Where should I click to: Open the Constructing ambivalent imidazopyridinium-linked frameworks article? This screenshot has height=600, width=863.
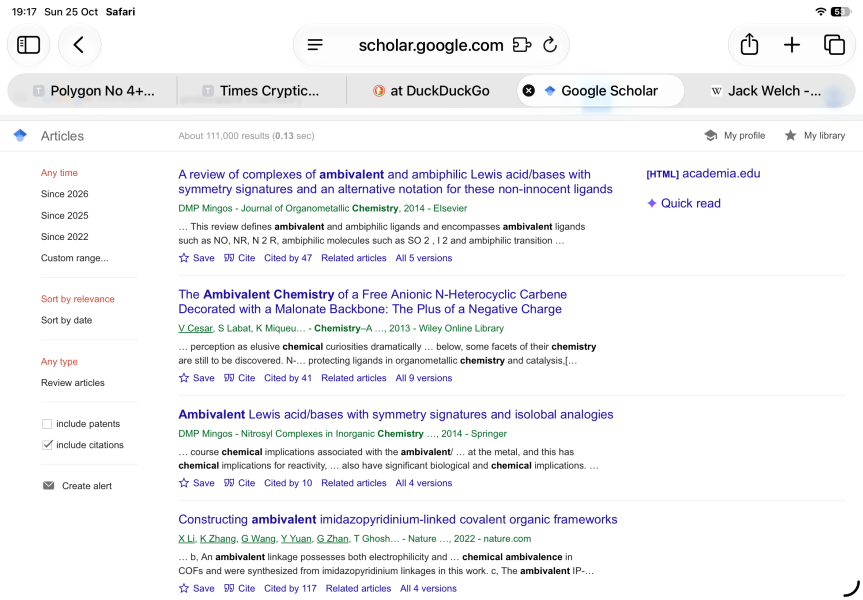click(398, 520)
